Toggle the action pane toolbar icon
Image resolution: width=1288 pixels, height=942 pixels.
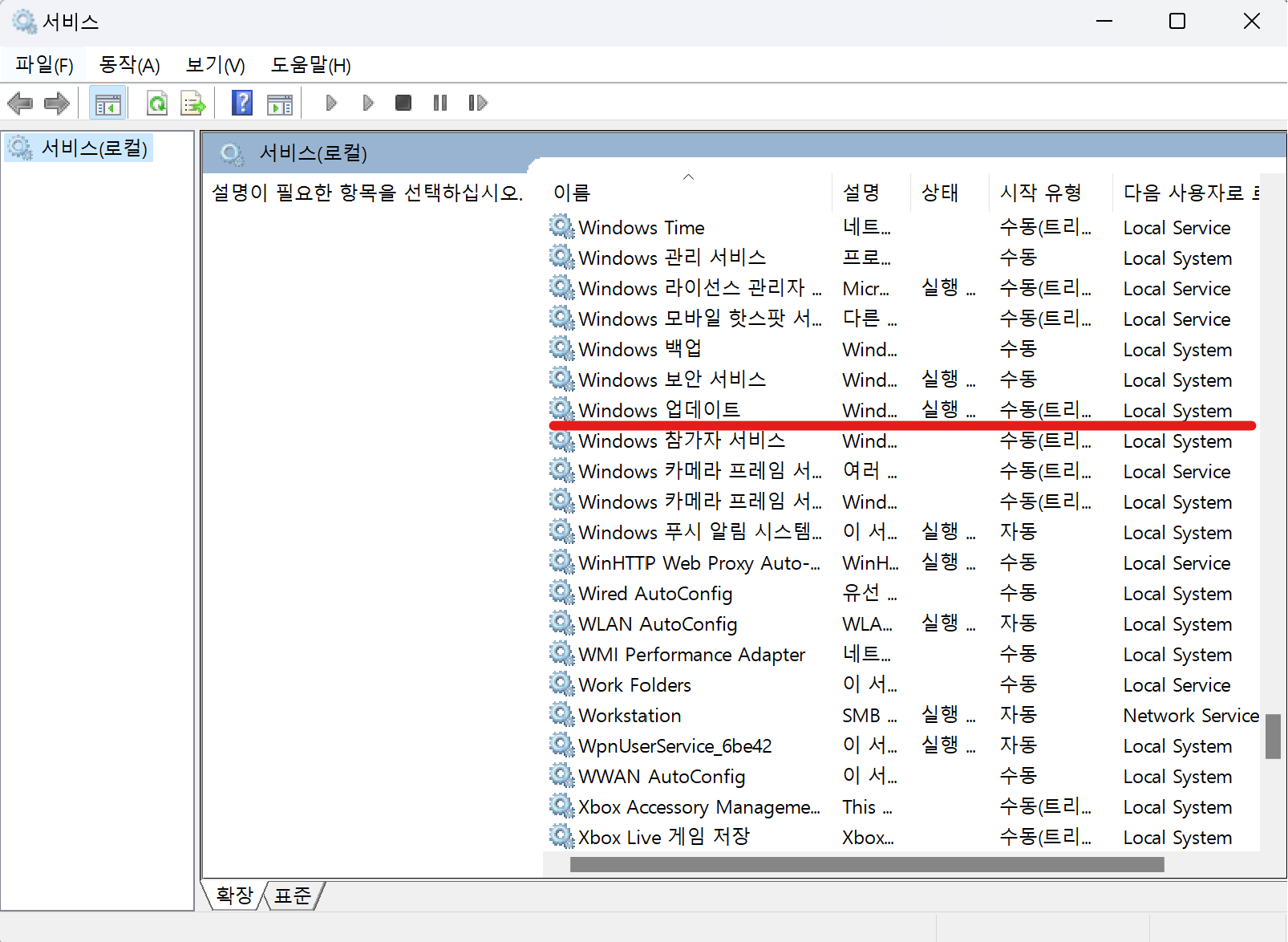[280, 104]
